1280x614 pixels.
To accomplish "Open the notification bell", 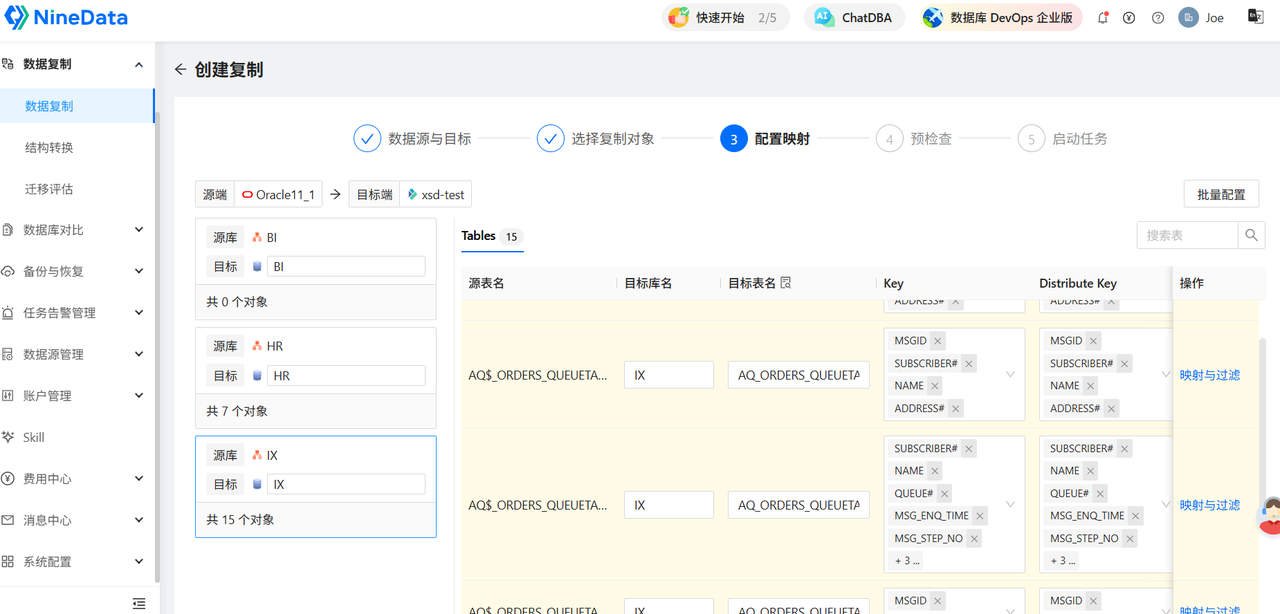I will pos(1103,18).
